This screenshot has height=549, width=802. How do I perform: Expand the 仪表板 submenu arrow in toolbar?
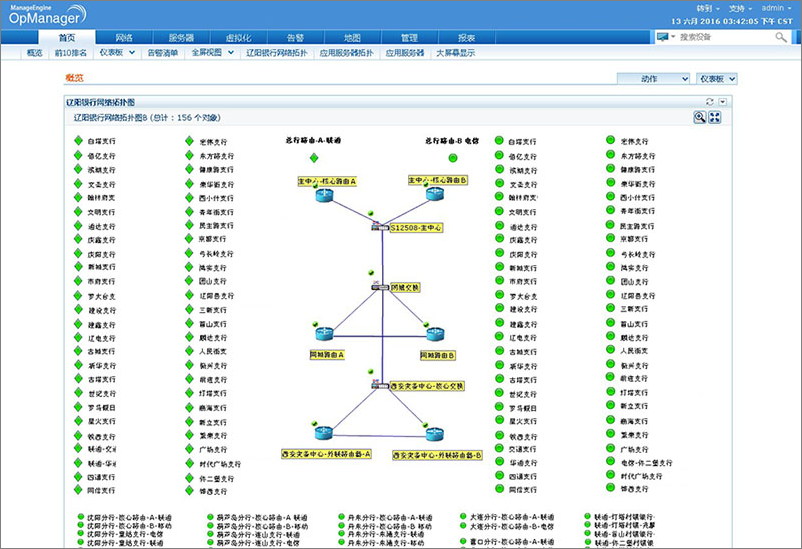coord(132,52)
